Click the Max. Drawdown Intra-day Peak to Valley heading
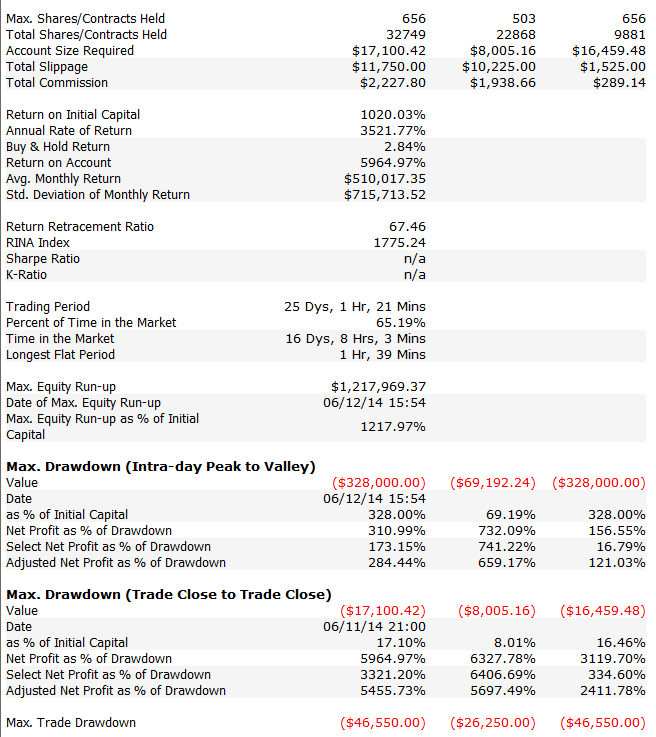This screenshot has width=656, height=737. click(x=161, y=466)
